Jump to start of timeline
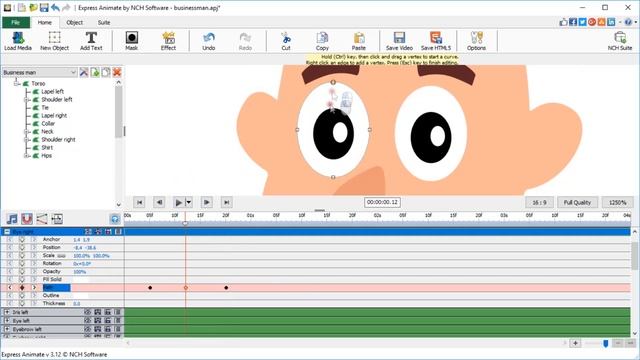Image resolution: width=640 pixels, height=360 pixels. click(139, 202)
